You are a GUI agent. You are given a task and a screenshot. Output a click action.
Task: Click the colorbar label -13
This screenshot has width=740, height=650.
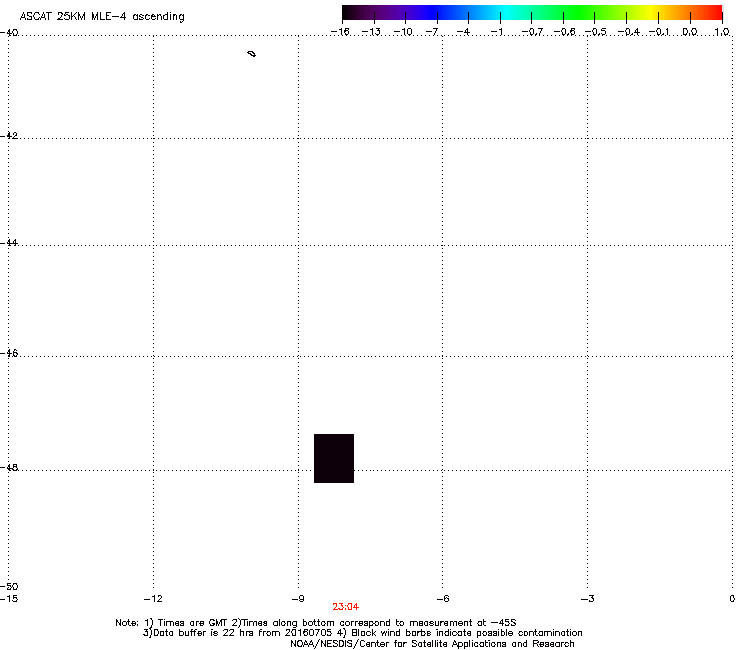371,32
